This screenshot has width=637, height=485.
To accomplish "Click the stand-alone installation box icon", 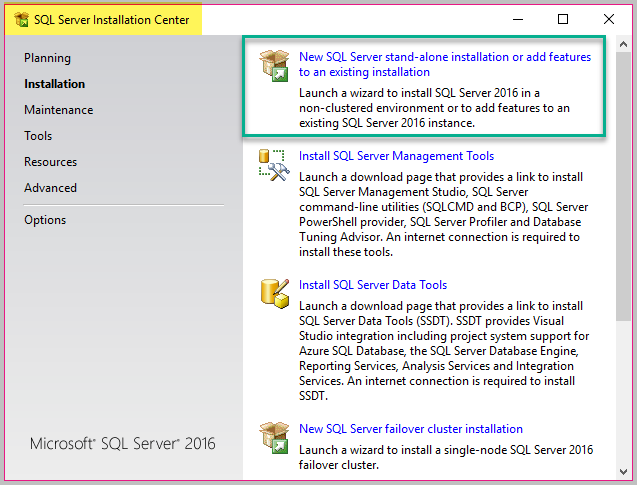I will click(274, 65).
